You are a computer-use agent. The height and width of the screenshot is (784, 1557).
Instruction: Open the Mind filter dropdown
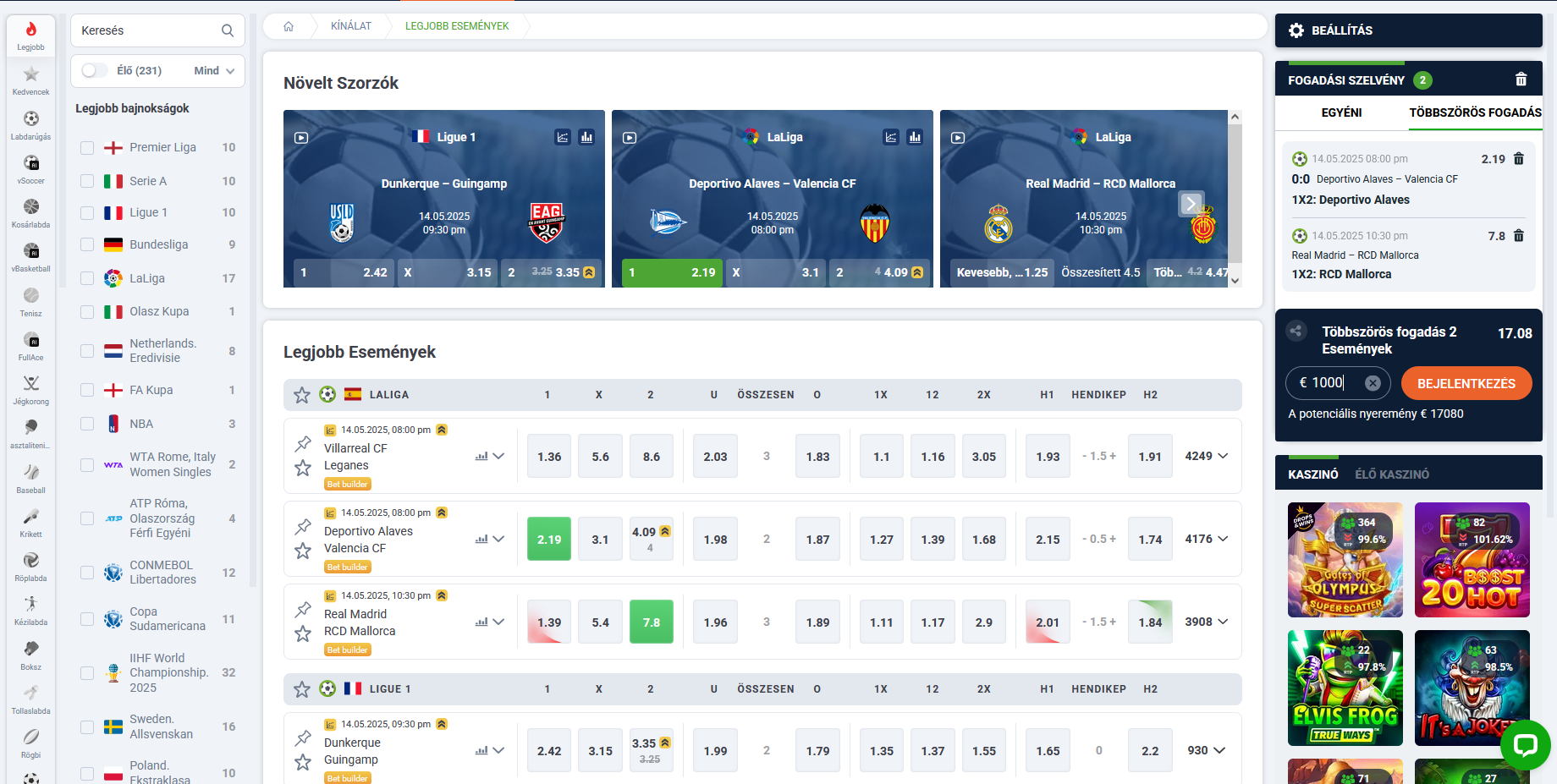pyautogui.click(x=214, y=71)
